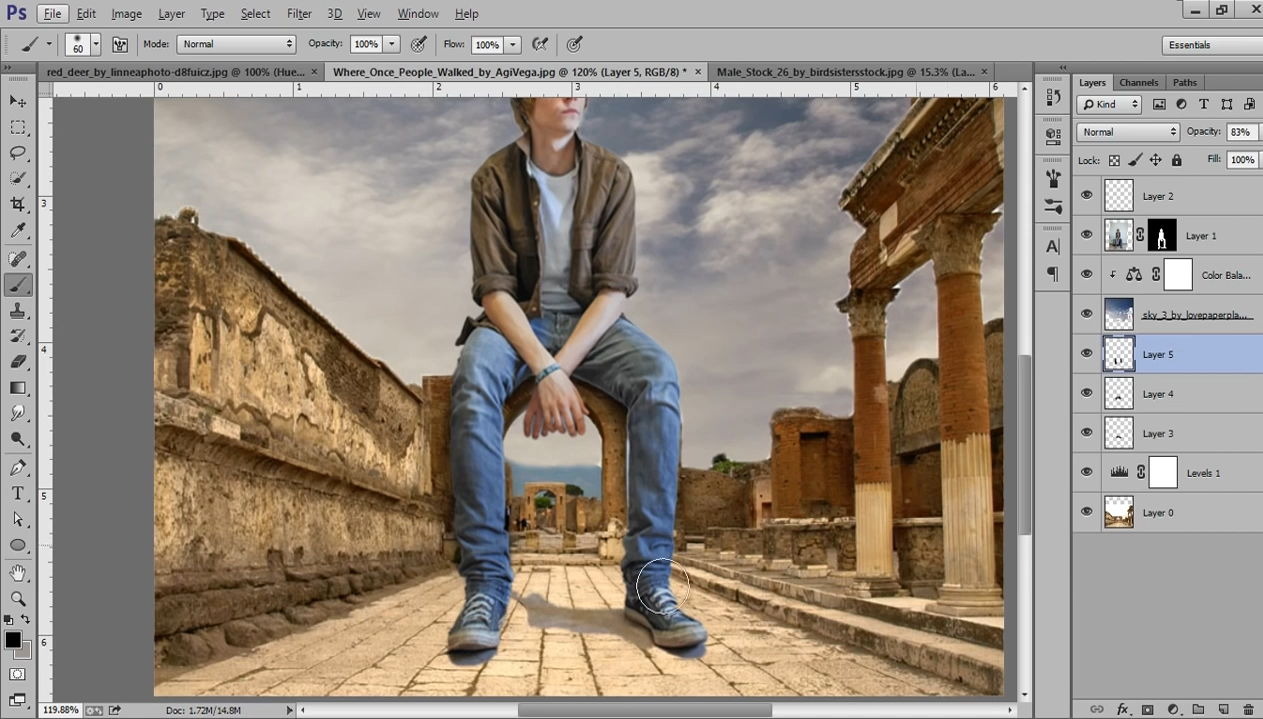Toggle visibility of Layer 0

(1087, 512)
